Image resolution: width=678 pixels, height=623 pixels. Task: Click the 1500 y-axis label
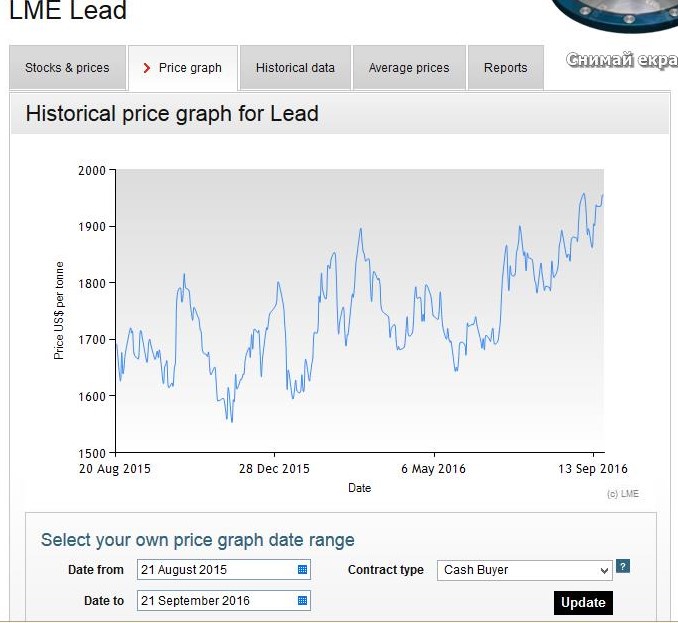coord(92,453)
